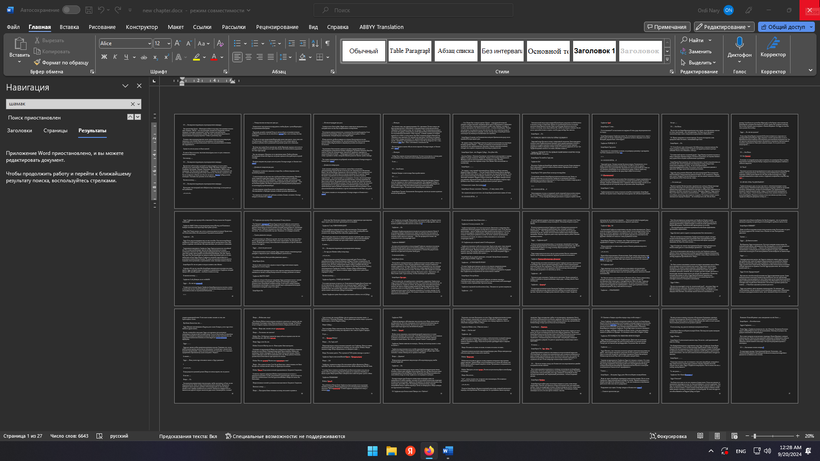Click the clear formatting icon
Image resolution: width=820 pixels, height=461 pixels.
pyautogui.click(x=220, y=43)
